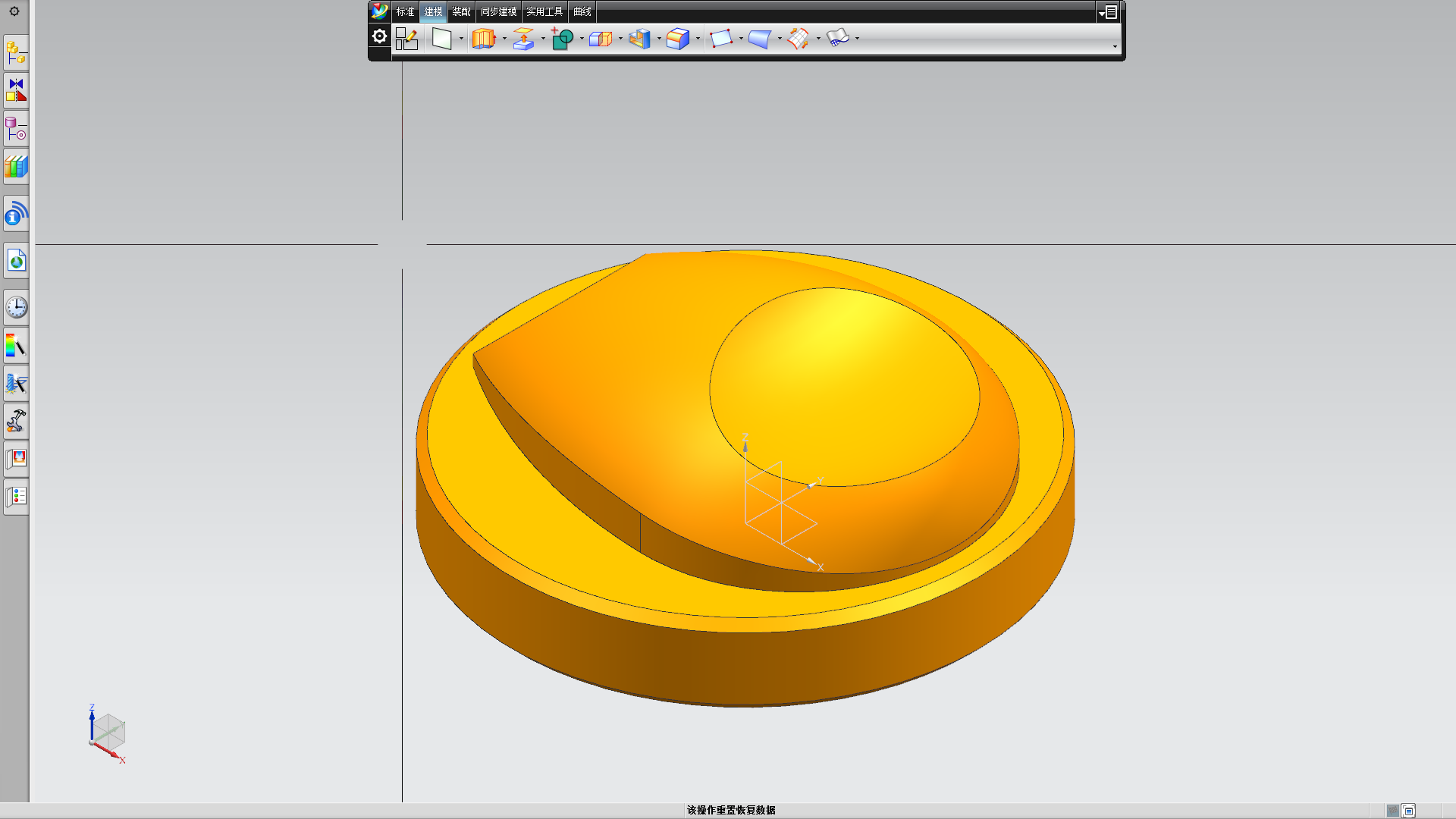Screen dimensions: 1456x819
Task: Open the History clock icon
Action: (x=16, y=307)
